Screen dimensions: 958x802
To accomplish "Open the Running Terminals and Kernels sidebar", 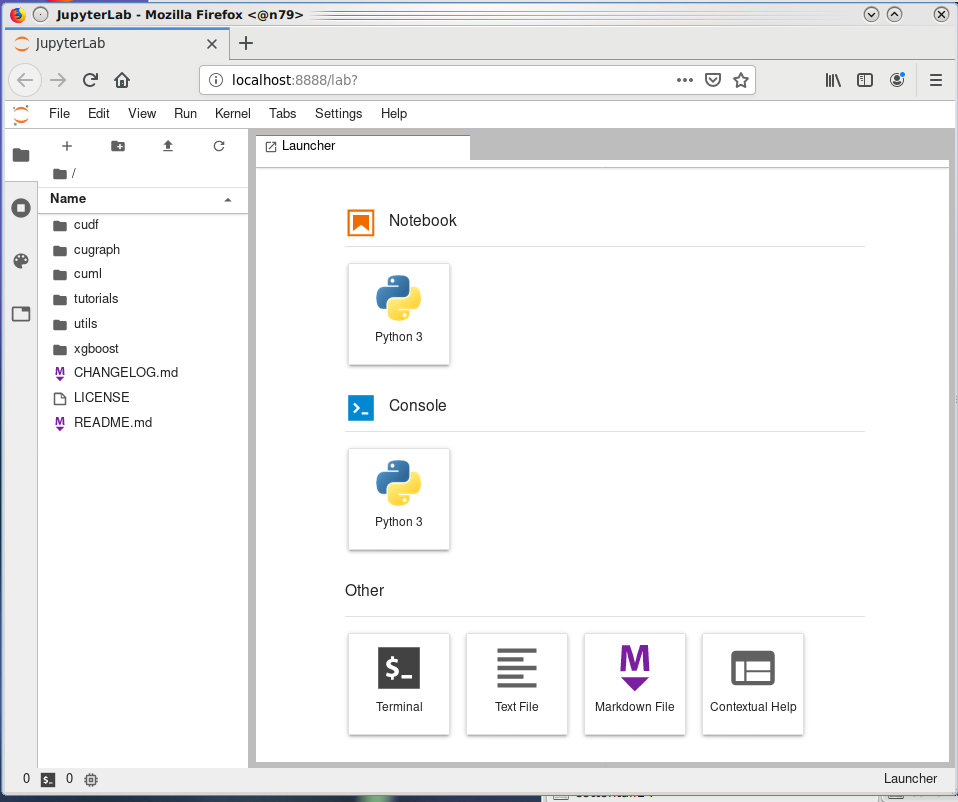I will click(21, 208).
